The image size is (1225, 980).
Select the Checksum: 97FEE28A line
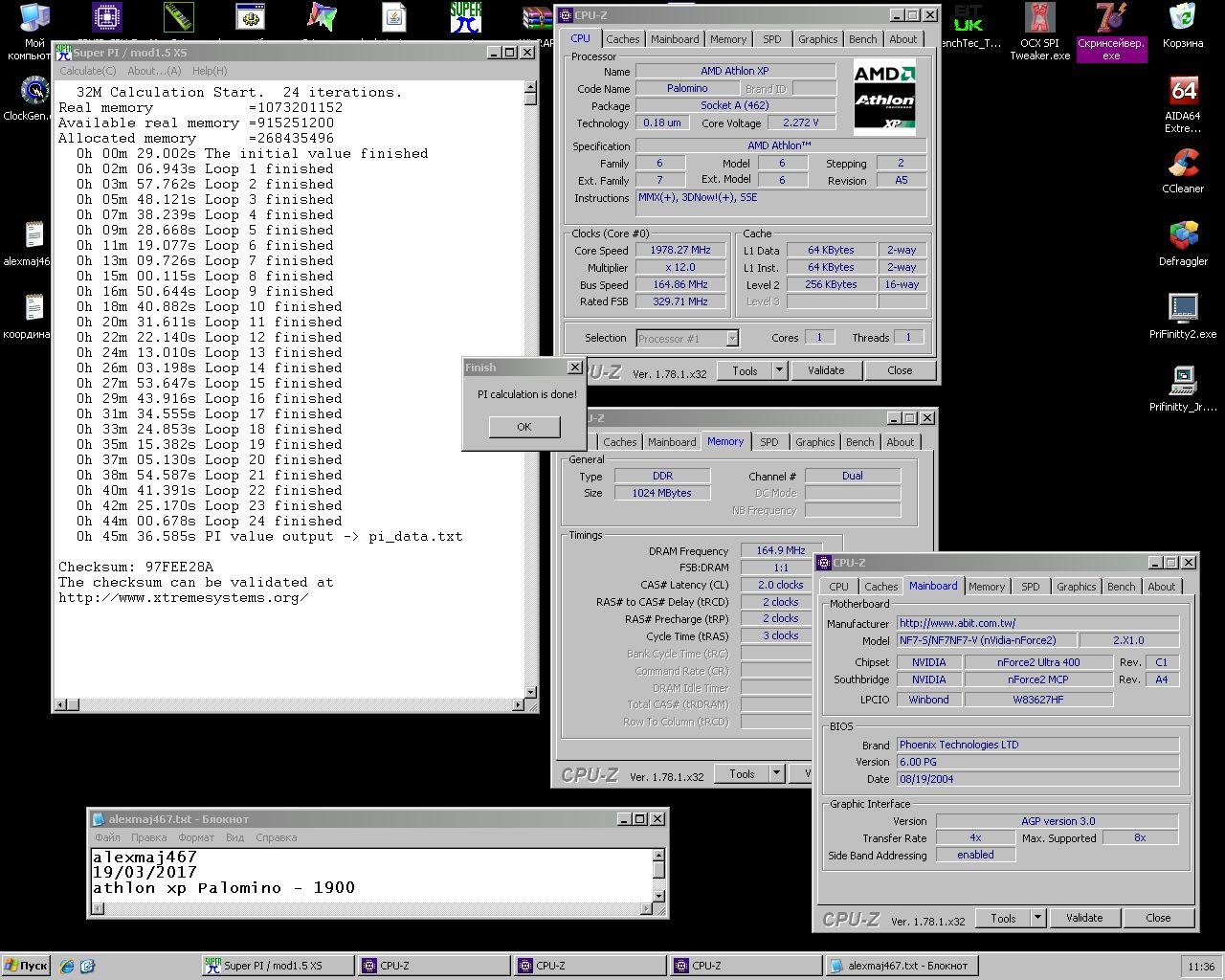pos(136,567)
